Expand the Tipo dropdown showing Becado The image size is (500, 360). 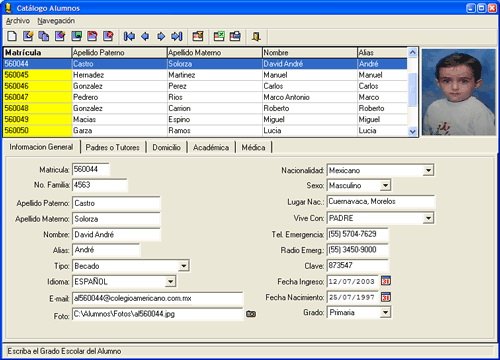point(184,266)
